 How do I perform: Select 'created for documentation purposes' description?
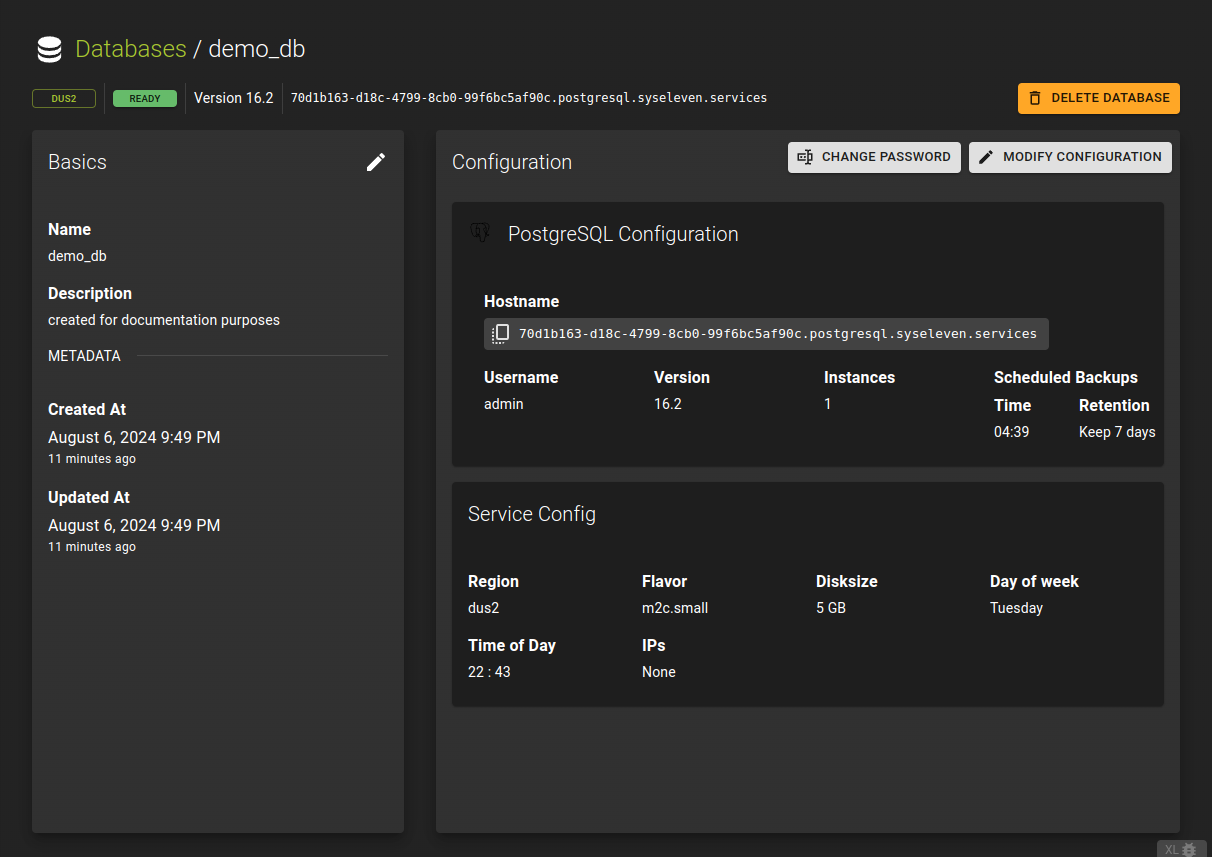pos(164,320)
